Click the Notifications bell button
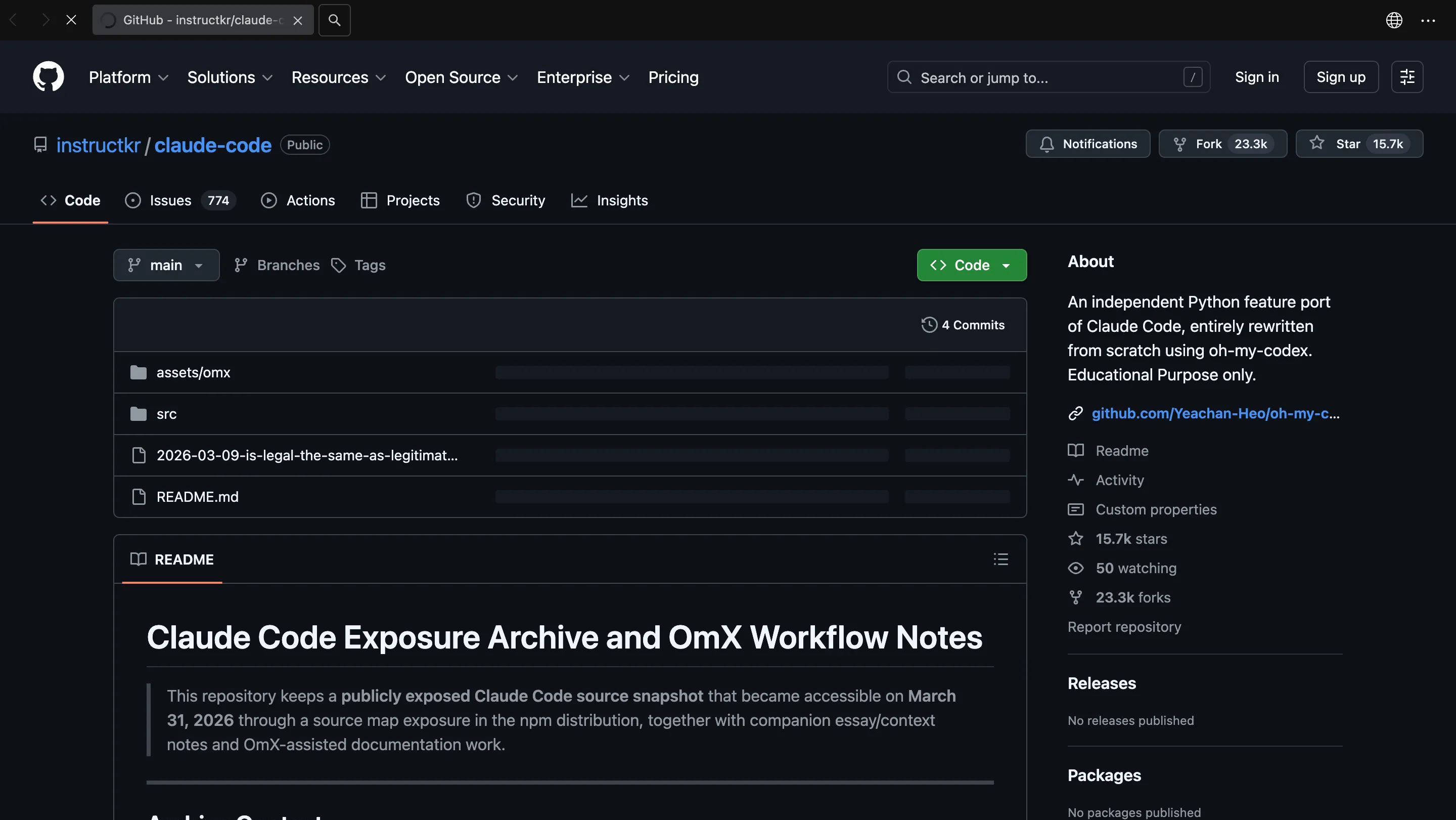The height and width of the screenshot is (820, 1456). pos(1087,144)
